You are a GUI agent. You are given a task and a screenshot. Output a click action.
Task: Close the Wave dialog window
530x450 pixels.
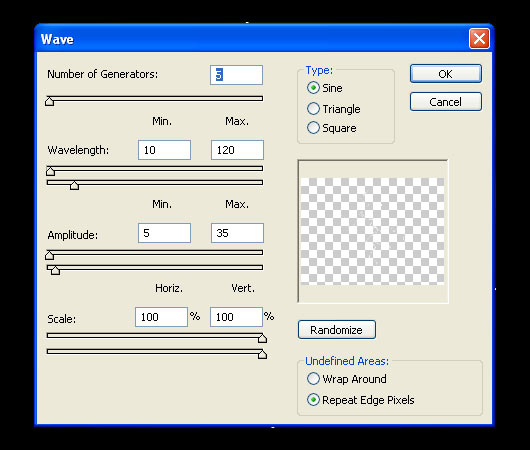click(479, 39)
